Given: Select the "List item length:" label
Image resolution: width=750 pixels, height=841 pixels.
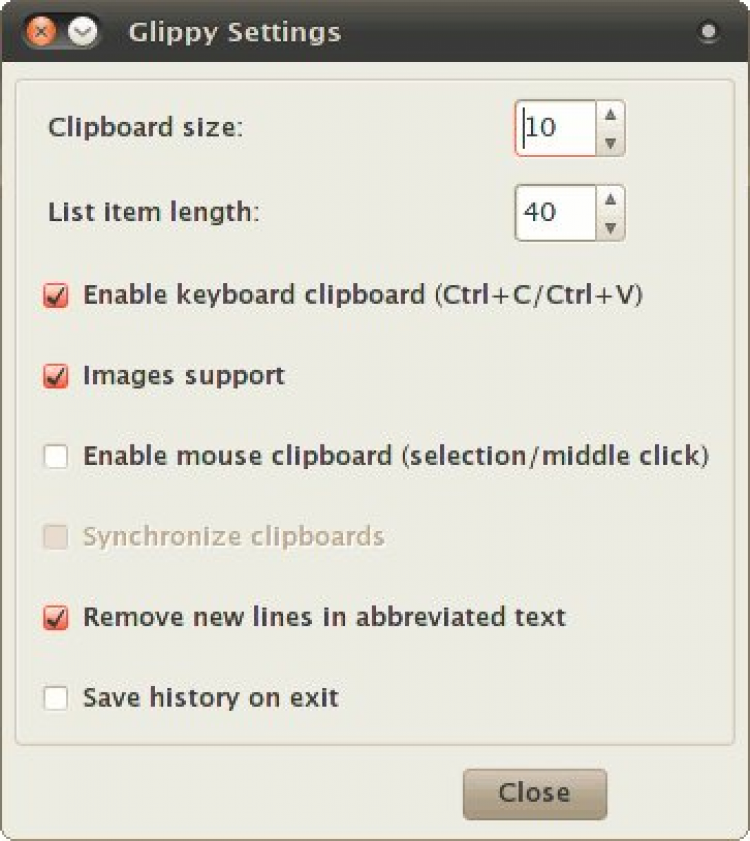Looking at the screenshot, I should [x=153, y=213].
